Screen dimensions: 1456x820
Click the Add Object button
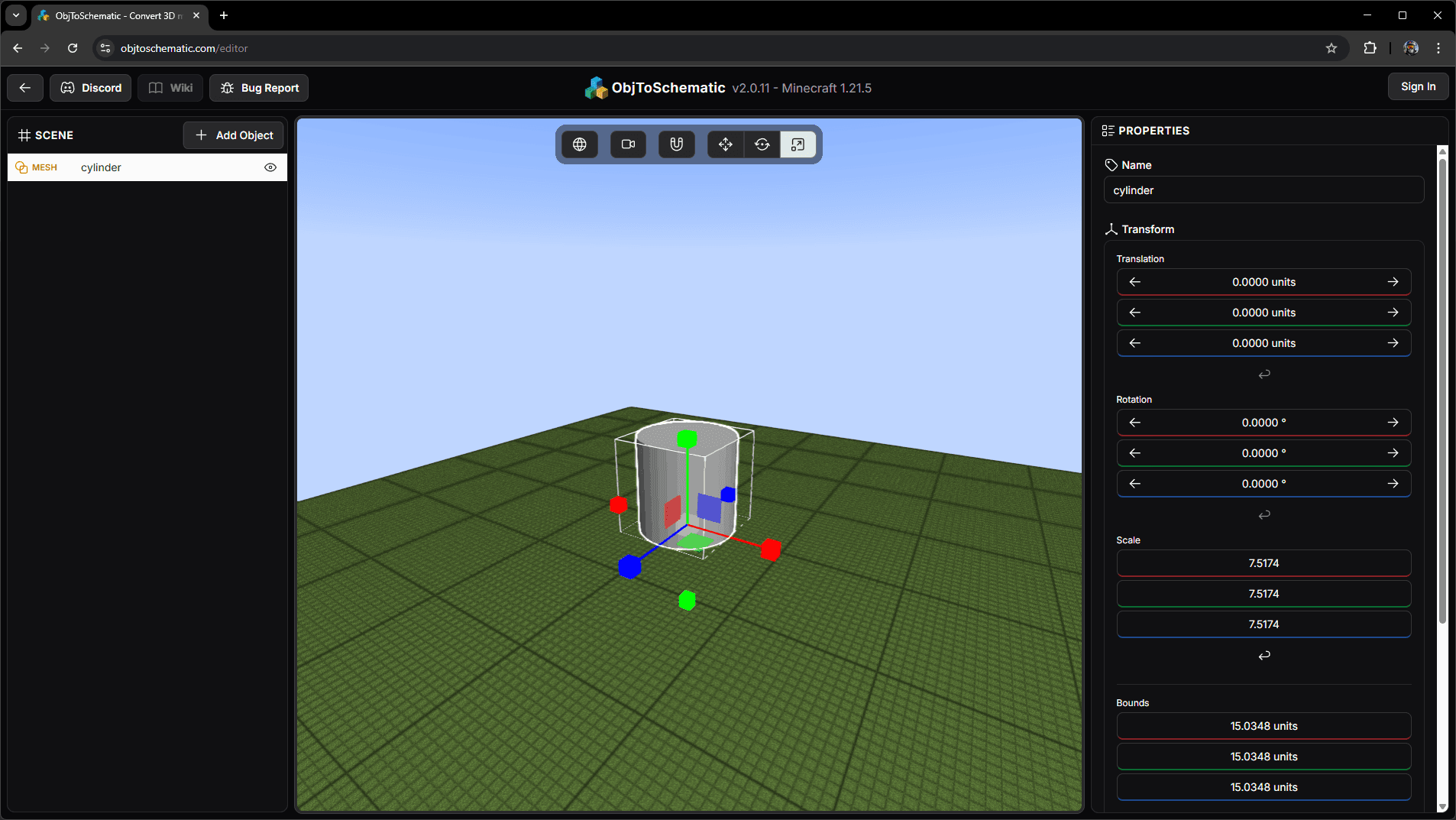pyautogui.click(x=234, y=135)
